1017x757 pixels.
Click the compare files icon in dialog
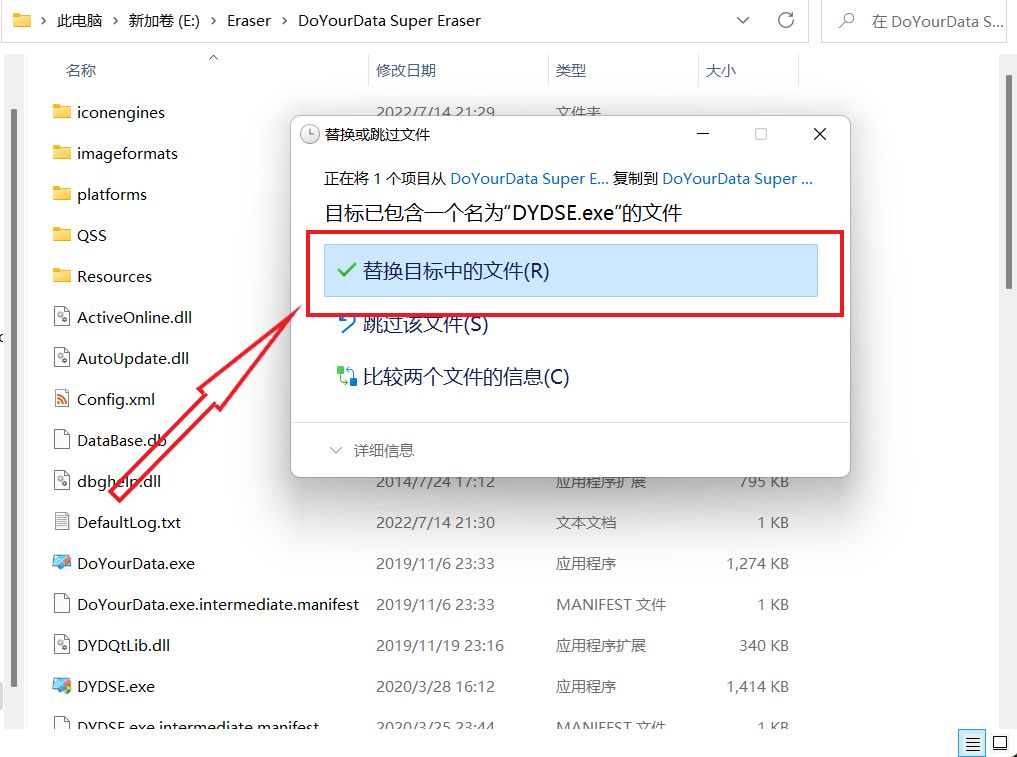(346, 376)
